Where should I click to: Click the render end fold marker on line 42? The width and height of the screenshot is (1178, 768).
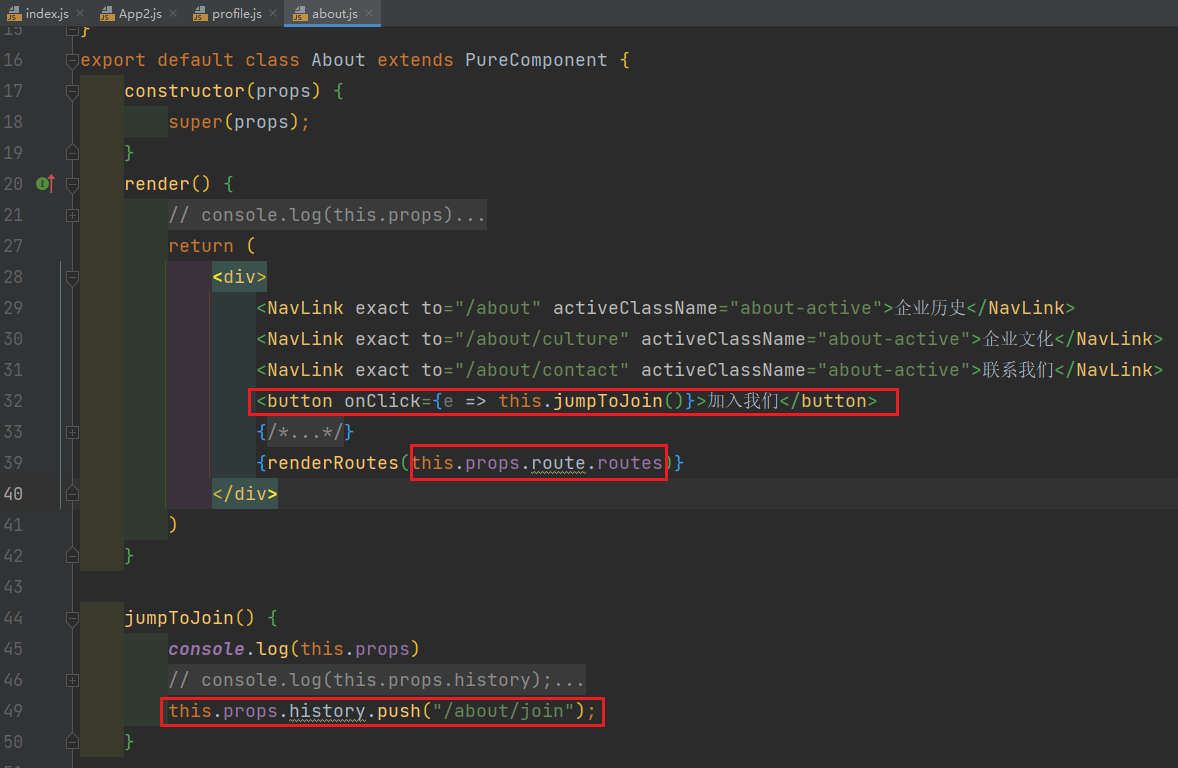(x=72, y=555)
